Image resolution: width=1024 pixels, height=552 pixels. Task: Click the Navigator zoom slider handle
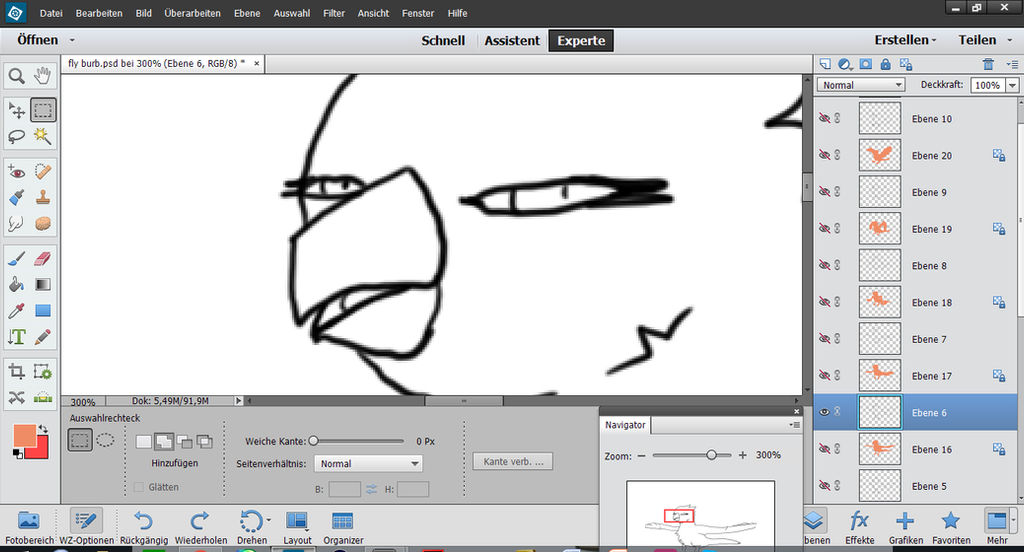[711, 455]
